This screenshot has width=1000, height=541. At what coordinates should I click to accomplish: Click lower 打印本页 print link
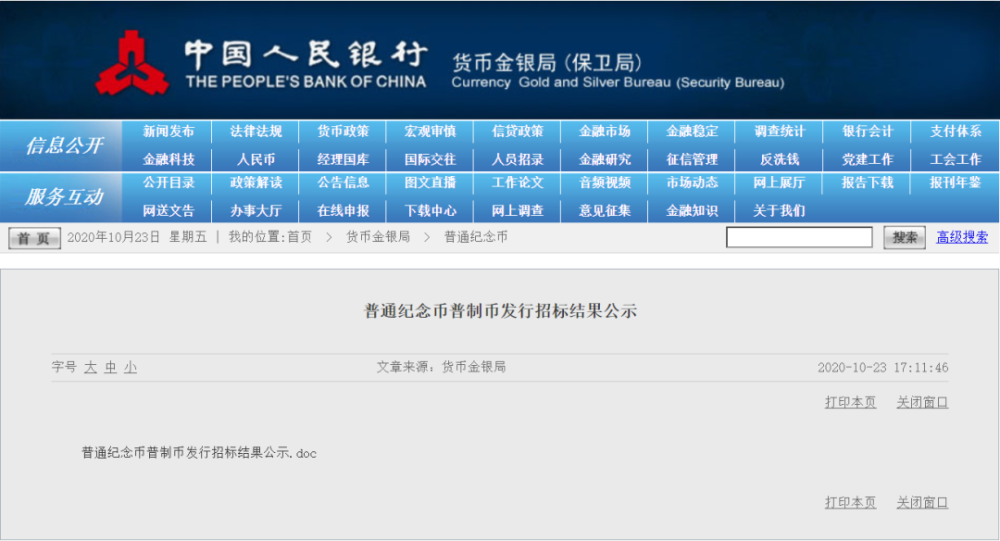[850, 503]
